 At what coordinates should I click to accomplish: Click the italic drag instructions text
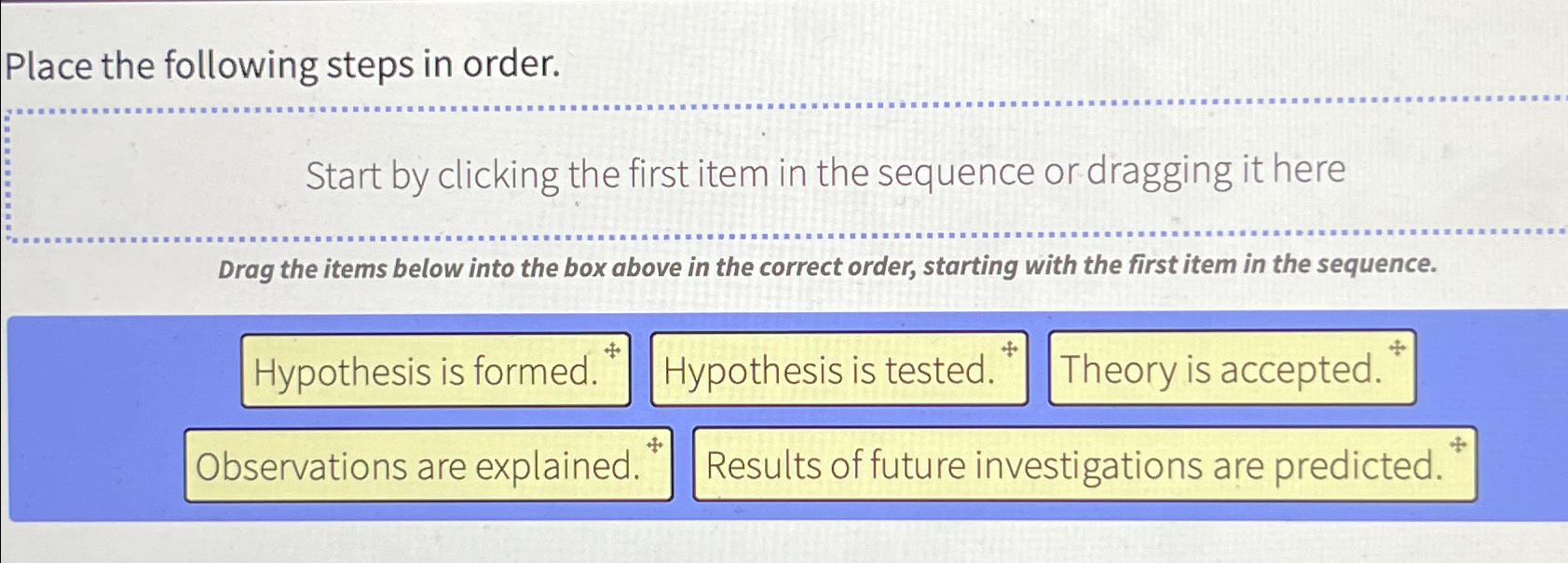(827, 266)
